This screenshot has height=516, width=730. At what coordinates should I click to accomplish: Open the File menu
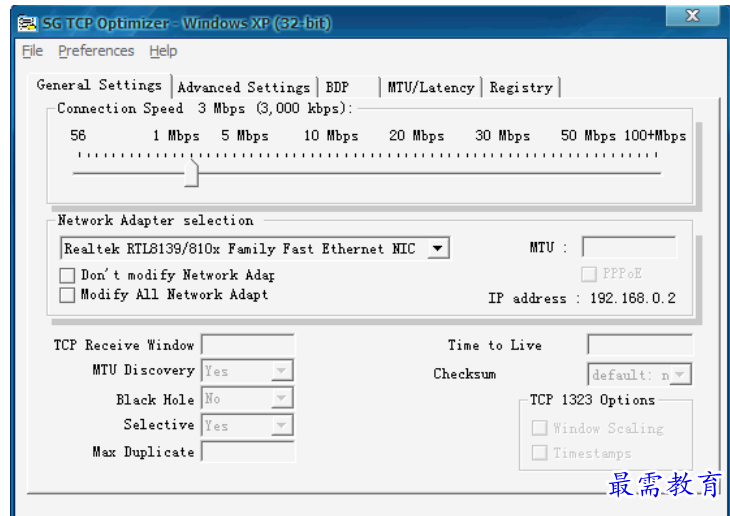tap(33, 51)
